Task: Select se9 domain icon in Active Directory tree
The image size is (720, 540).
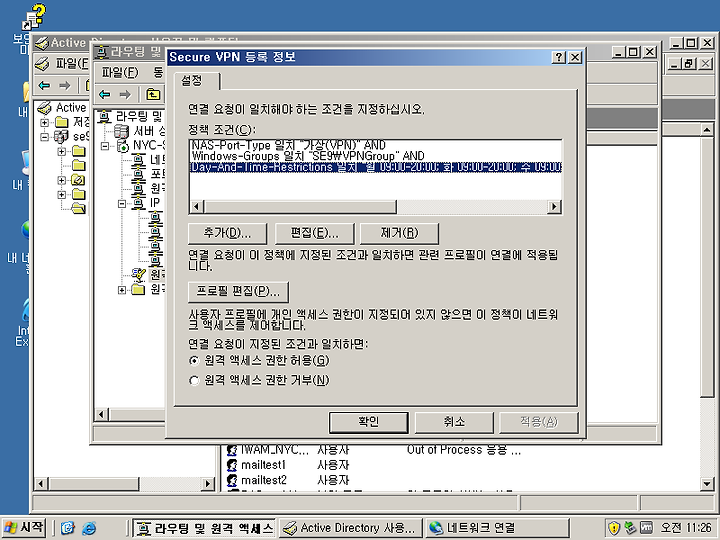Action: 61,136
